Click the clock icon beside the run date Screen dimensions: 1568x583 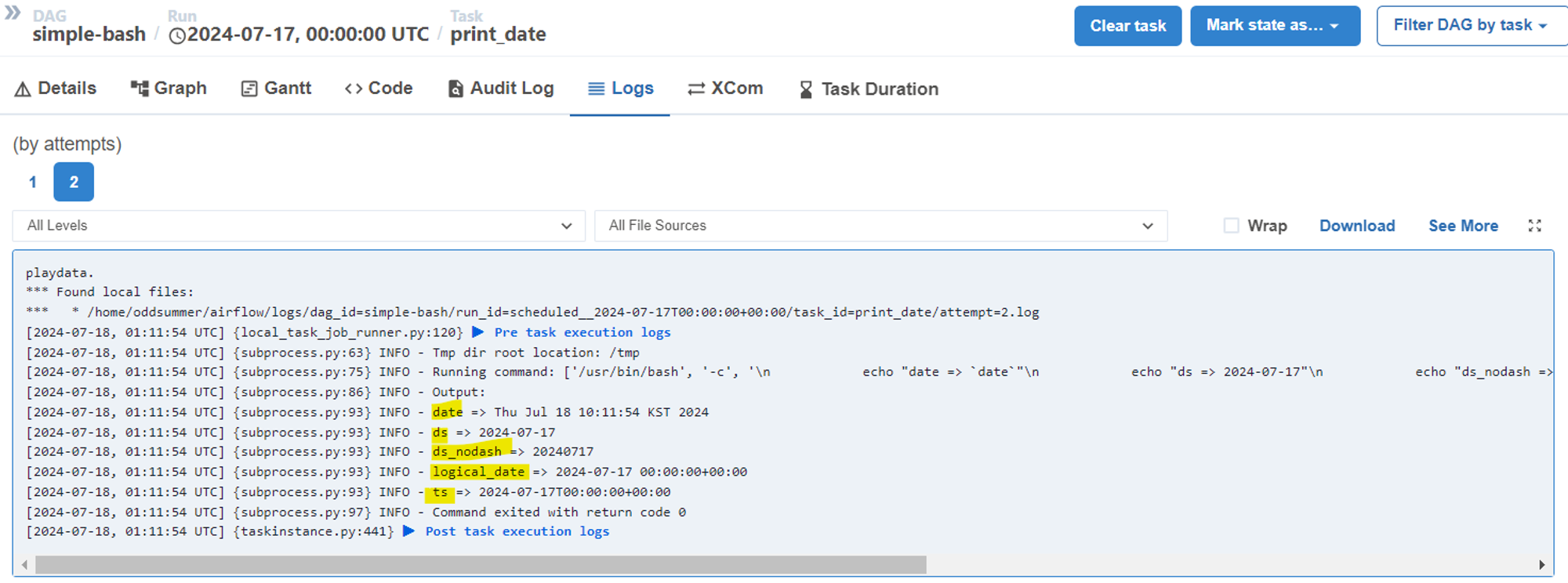click(177, 35)
